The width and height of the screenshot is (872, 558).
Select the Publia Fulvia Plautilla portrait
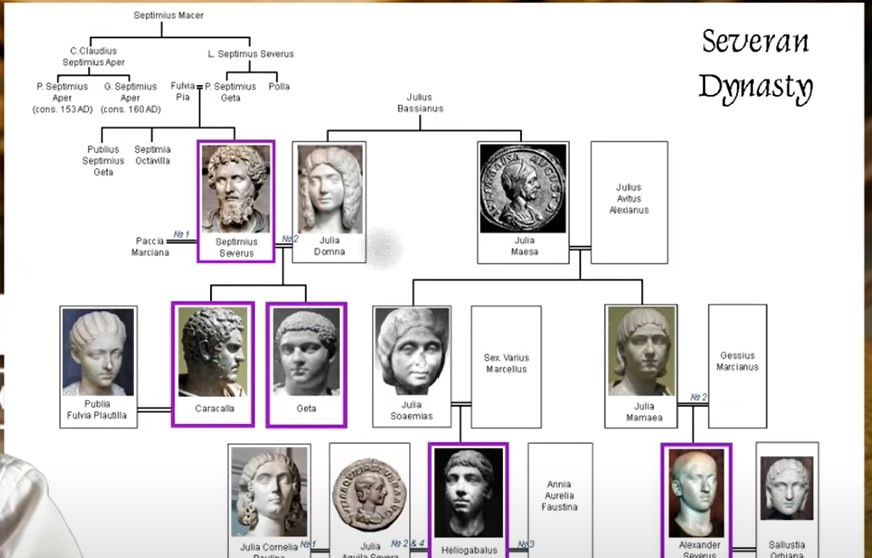[98, 353]
